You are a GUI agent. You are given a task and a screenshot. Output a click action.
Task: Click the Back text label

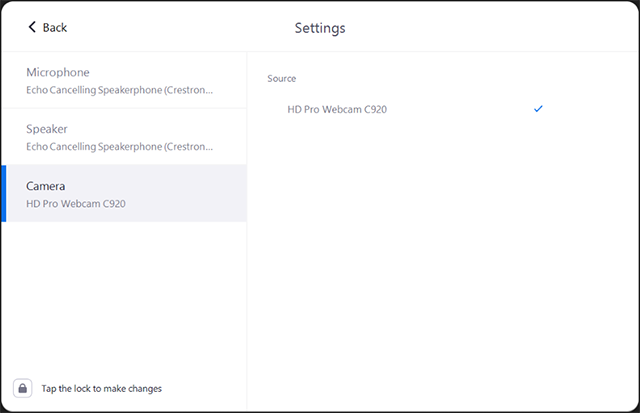[55, 27]
